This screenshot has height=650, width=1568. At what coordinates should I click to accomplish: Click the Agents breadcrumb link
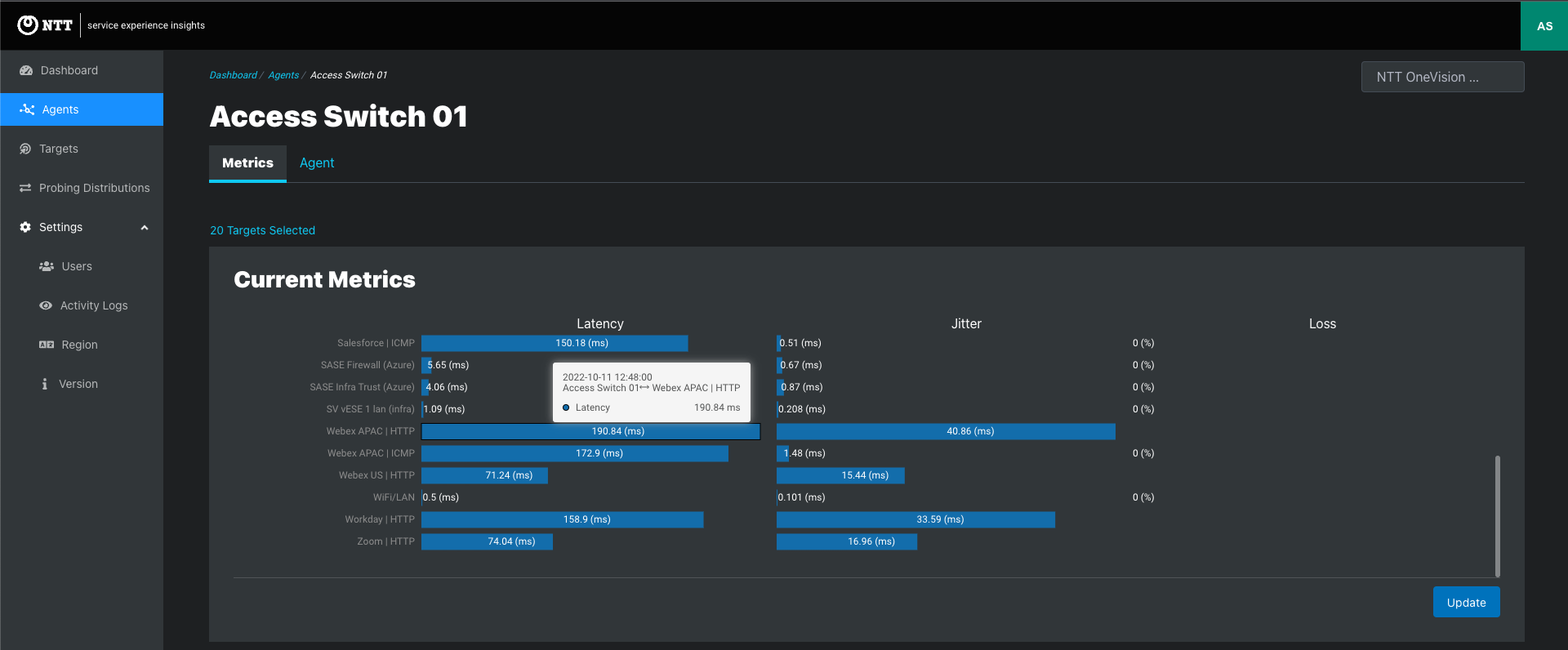point(283,75)
